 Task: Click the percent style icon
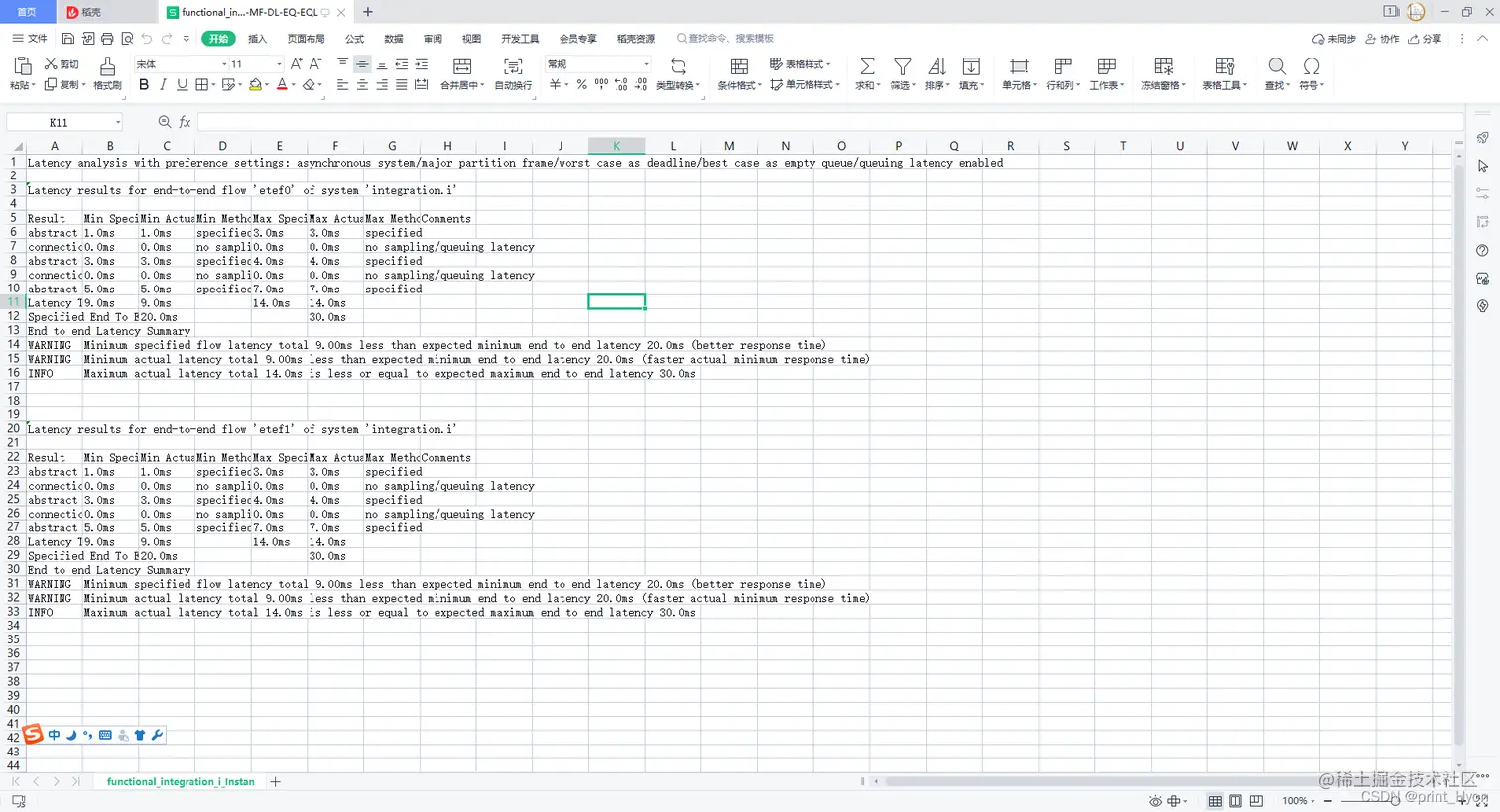pos(582,85)
